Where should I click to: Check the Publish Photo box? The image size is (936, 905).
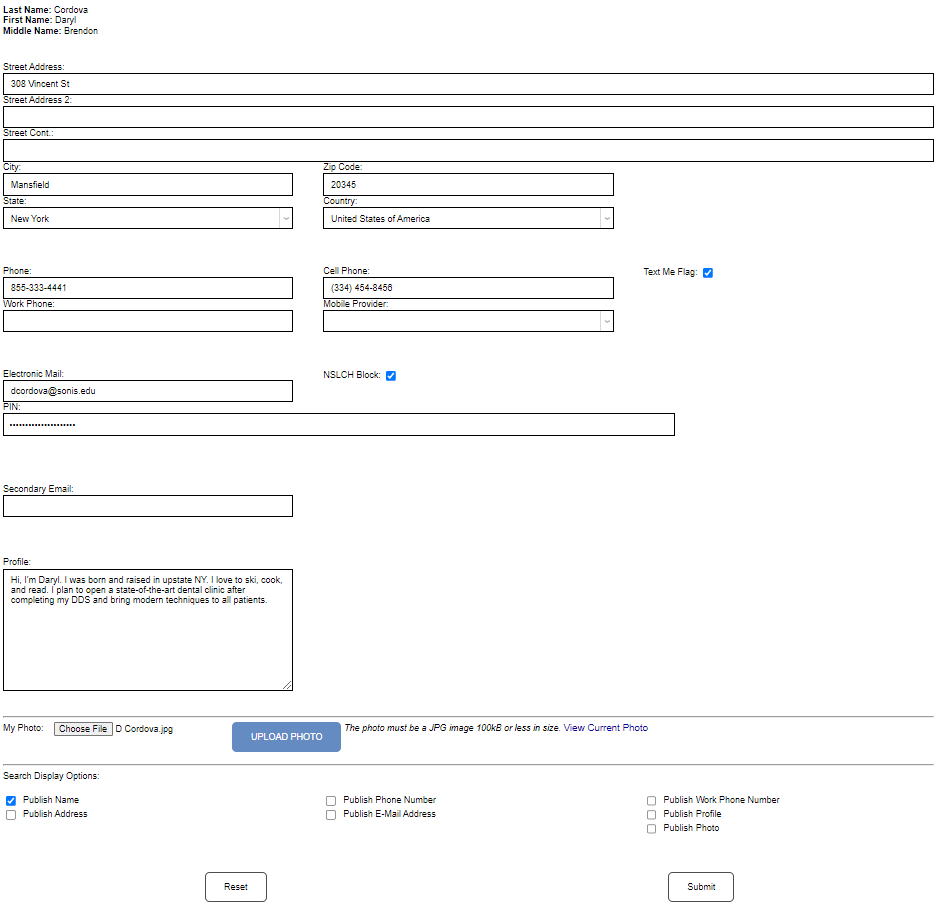(x=651, y=828)
